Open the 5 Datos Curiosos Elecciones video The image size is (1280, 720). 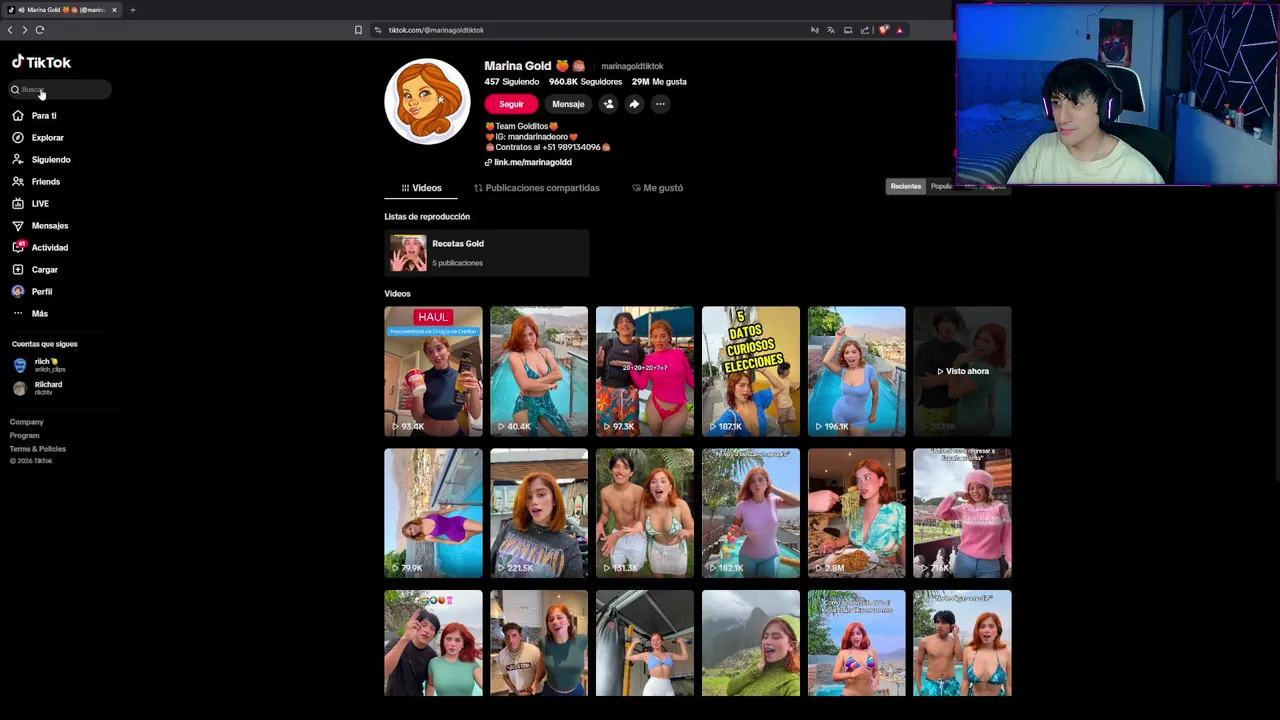[751, 371]
